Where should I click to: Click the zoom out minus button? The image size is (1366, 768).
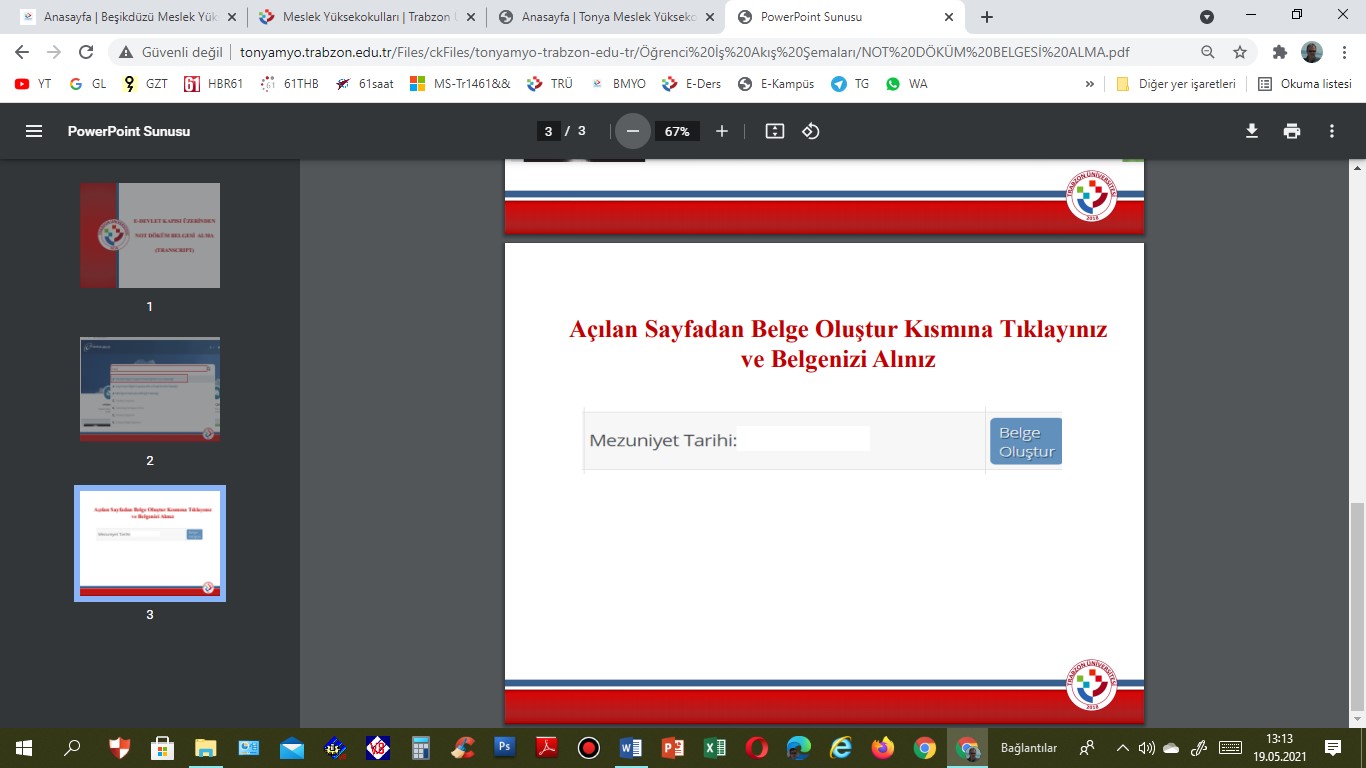[x=632, y=131]
